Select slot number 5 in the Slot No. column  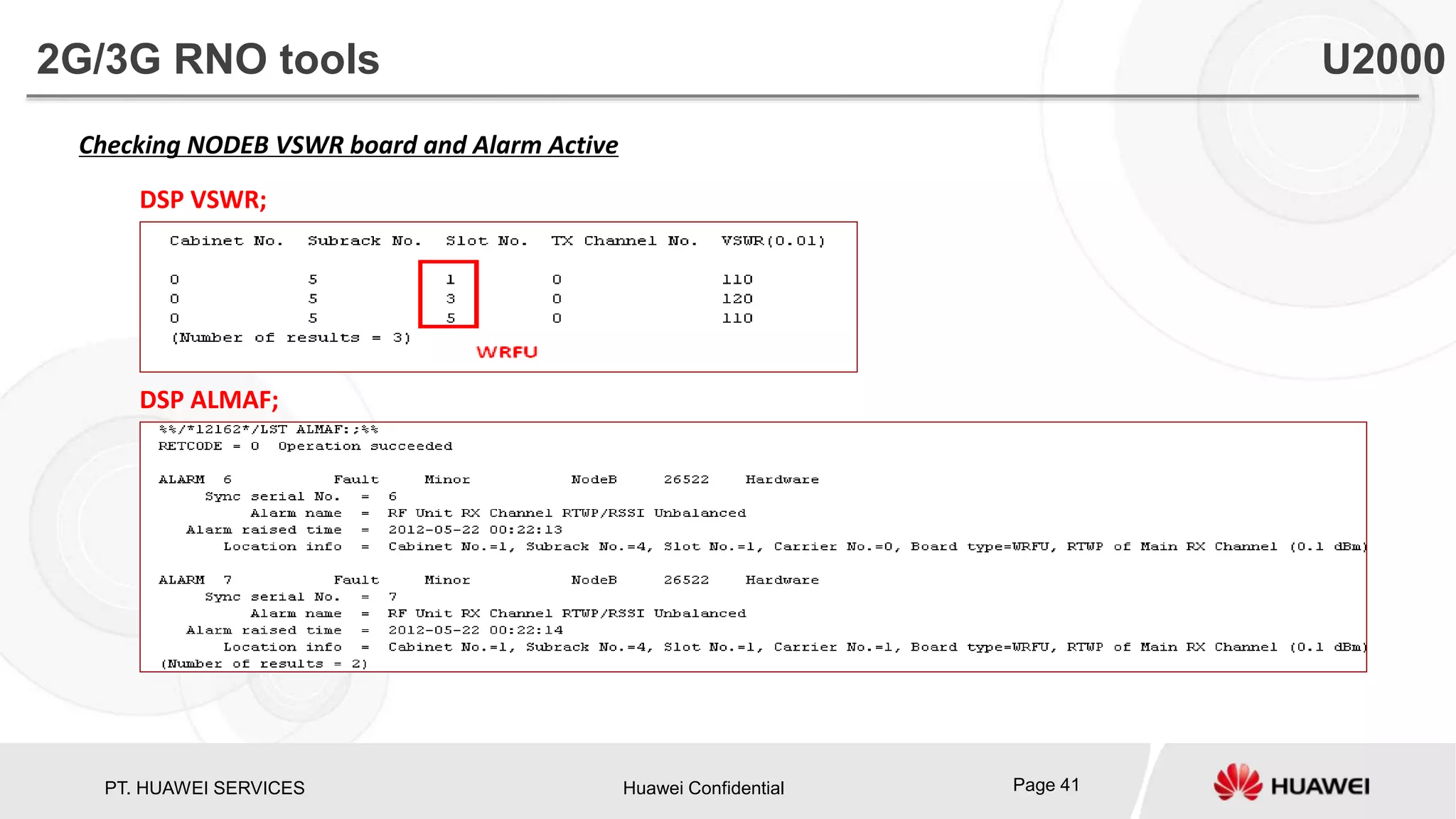450,318
